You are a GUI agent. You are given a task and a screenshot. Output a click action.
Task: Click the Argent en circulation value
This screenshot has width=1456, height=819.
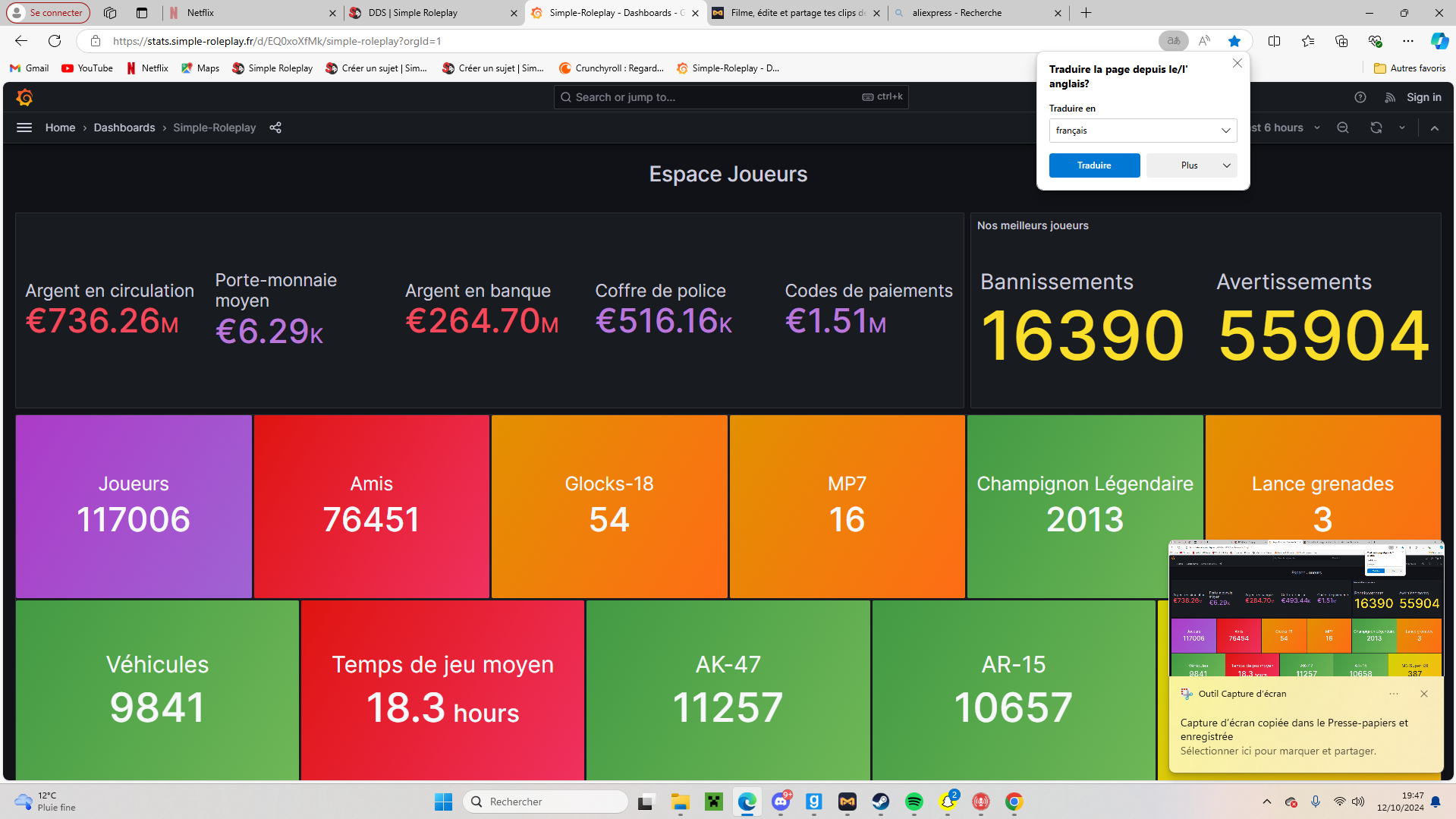(x=102, y=320)
